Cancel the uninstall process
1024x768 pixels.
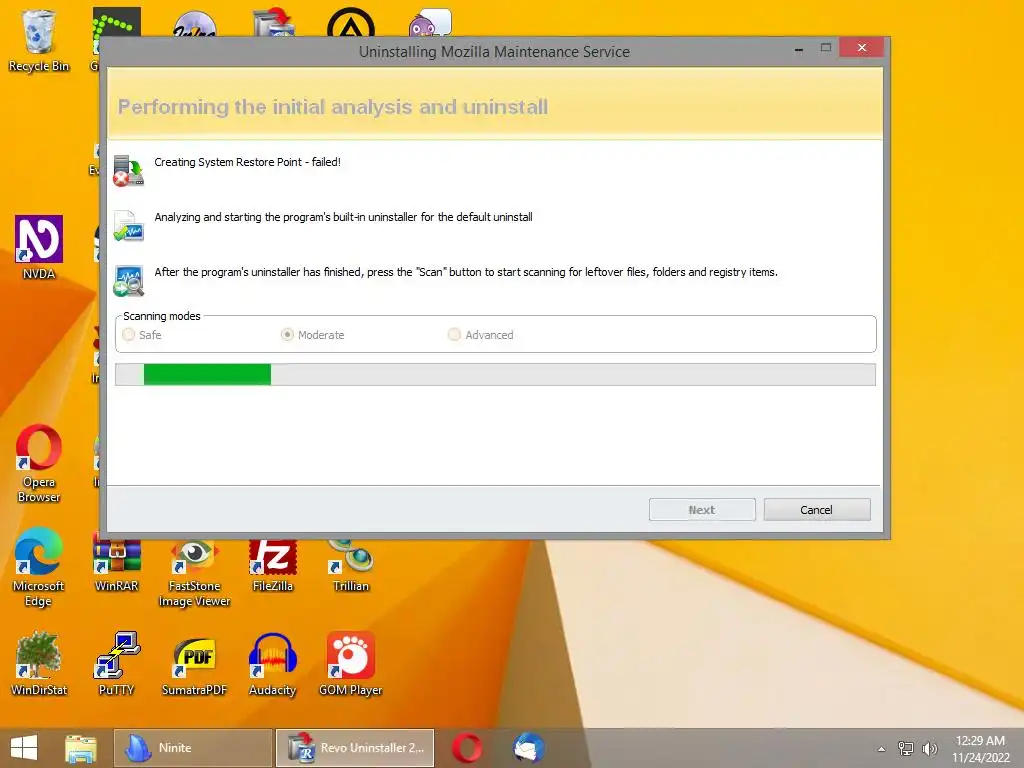tap(816, 509)
